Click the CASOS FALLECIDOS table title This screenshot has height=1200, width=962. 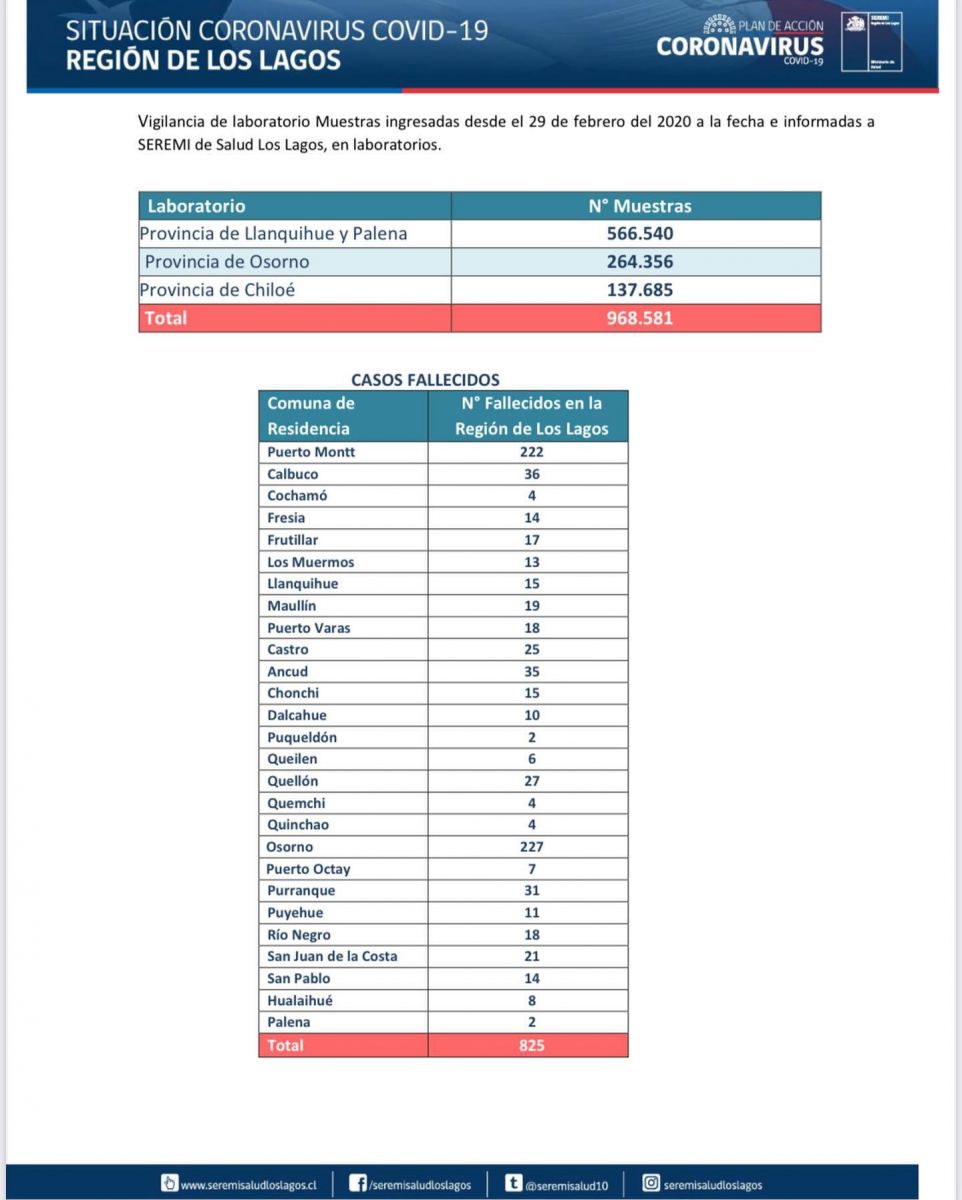click(x=425, y=380)
